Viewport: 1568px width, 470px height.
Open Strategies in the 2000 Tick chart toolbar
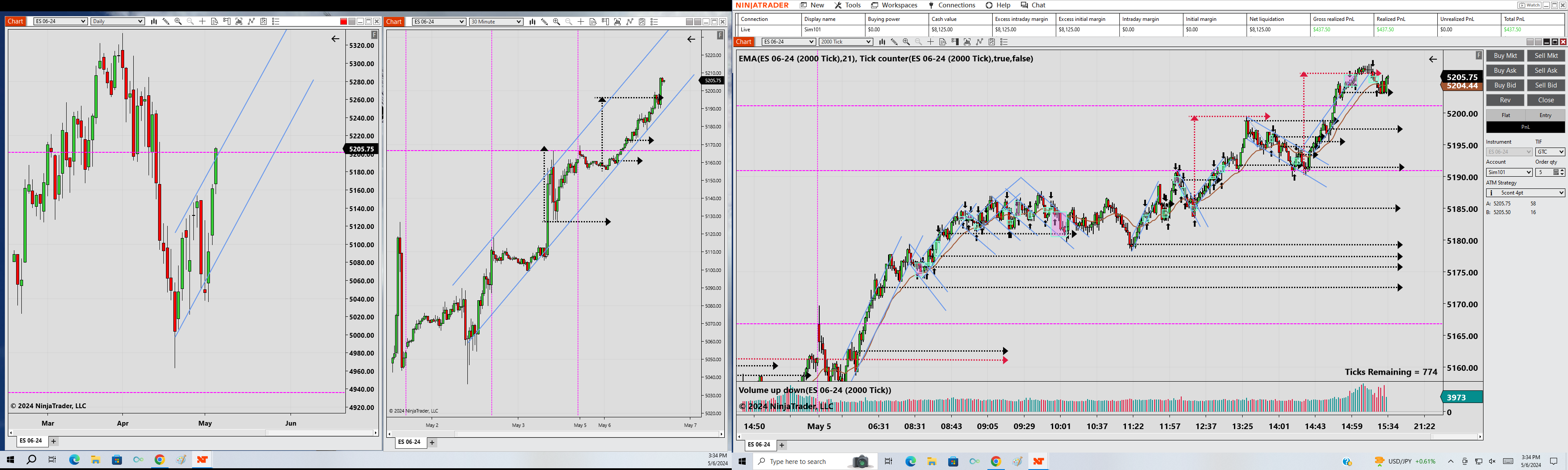[980, 42]
